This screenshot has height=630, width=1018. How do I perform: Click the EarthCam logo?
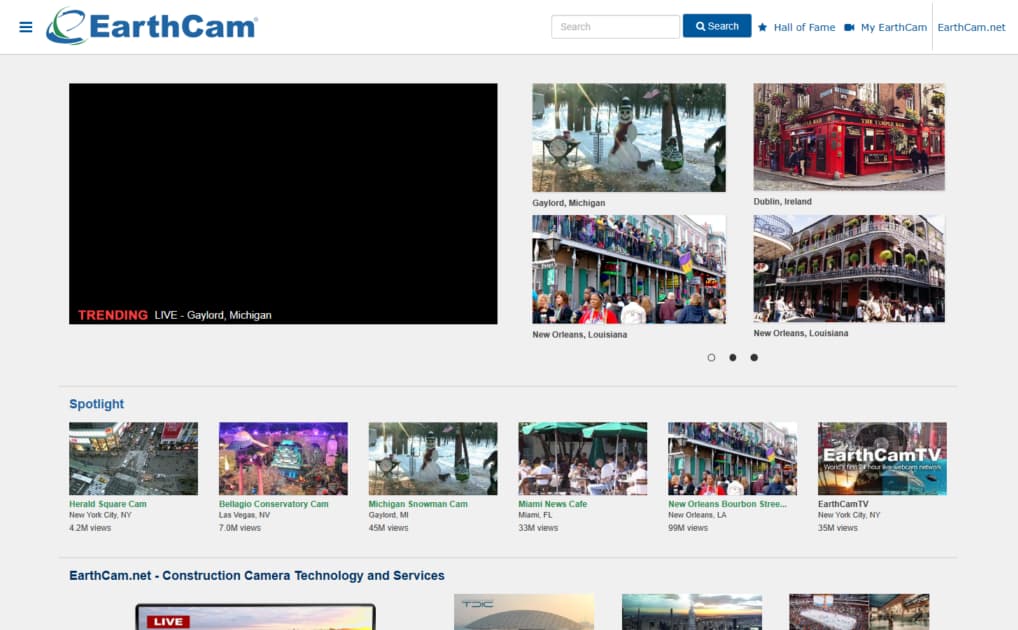[x=152, y=26]
